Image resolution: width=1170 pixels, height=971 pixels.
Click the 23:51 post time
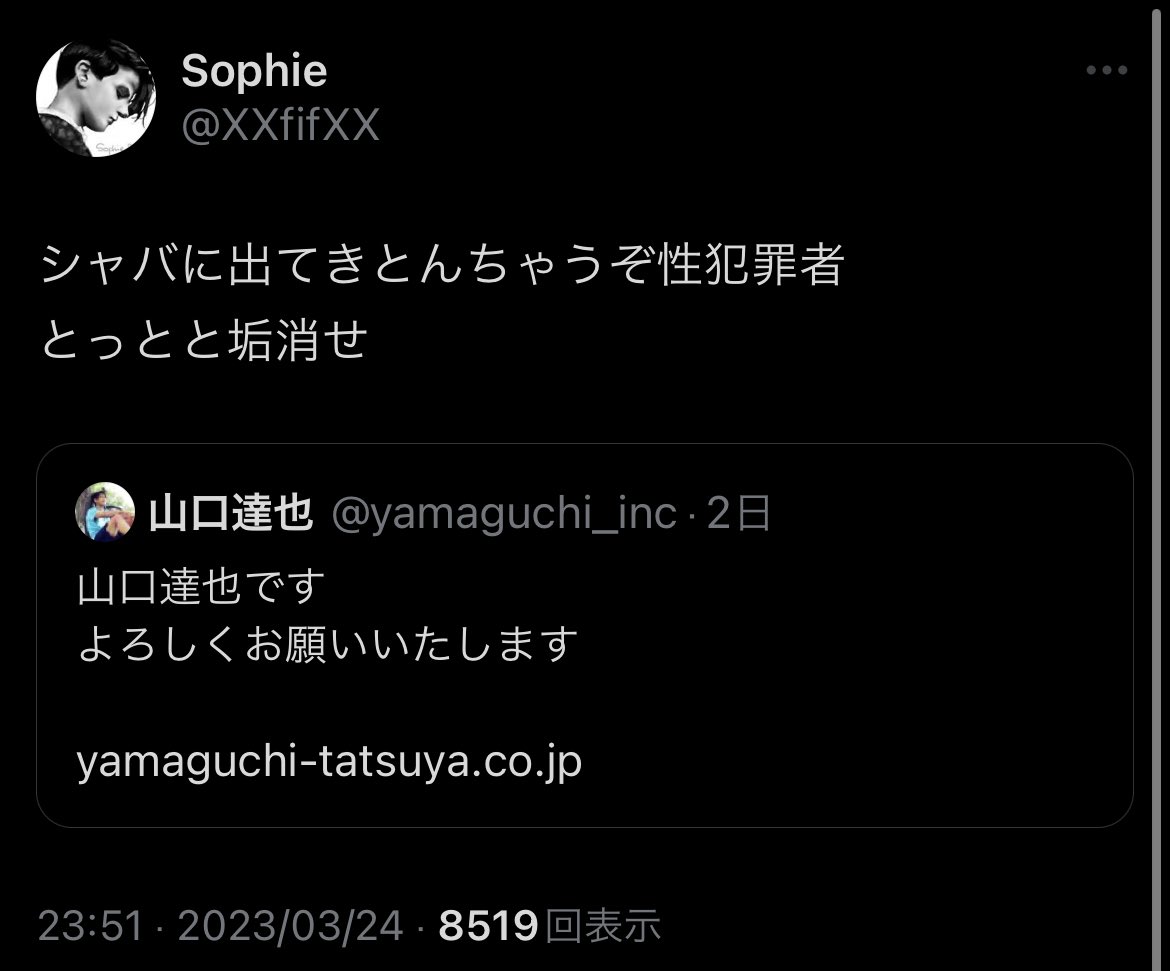click(x=90, y=926)
